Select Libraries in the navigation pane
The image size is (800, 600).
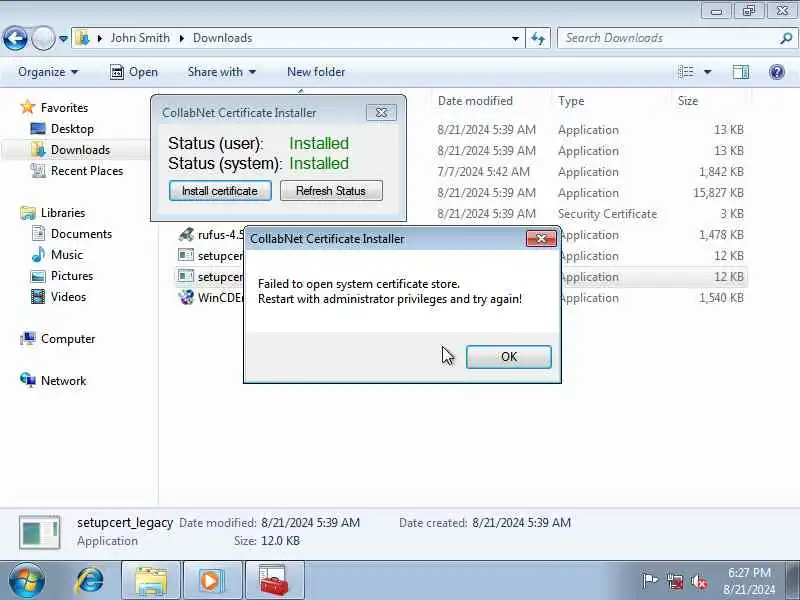click(x=63, y=213)
